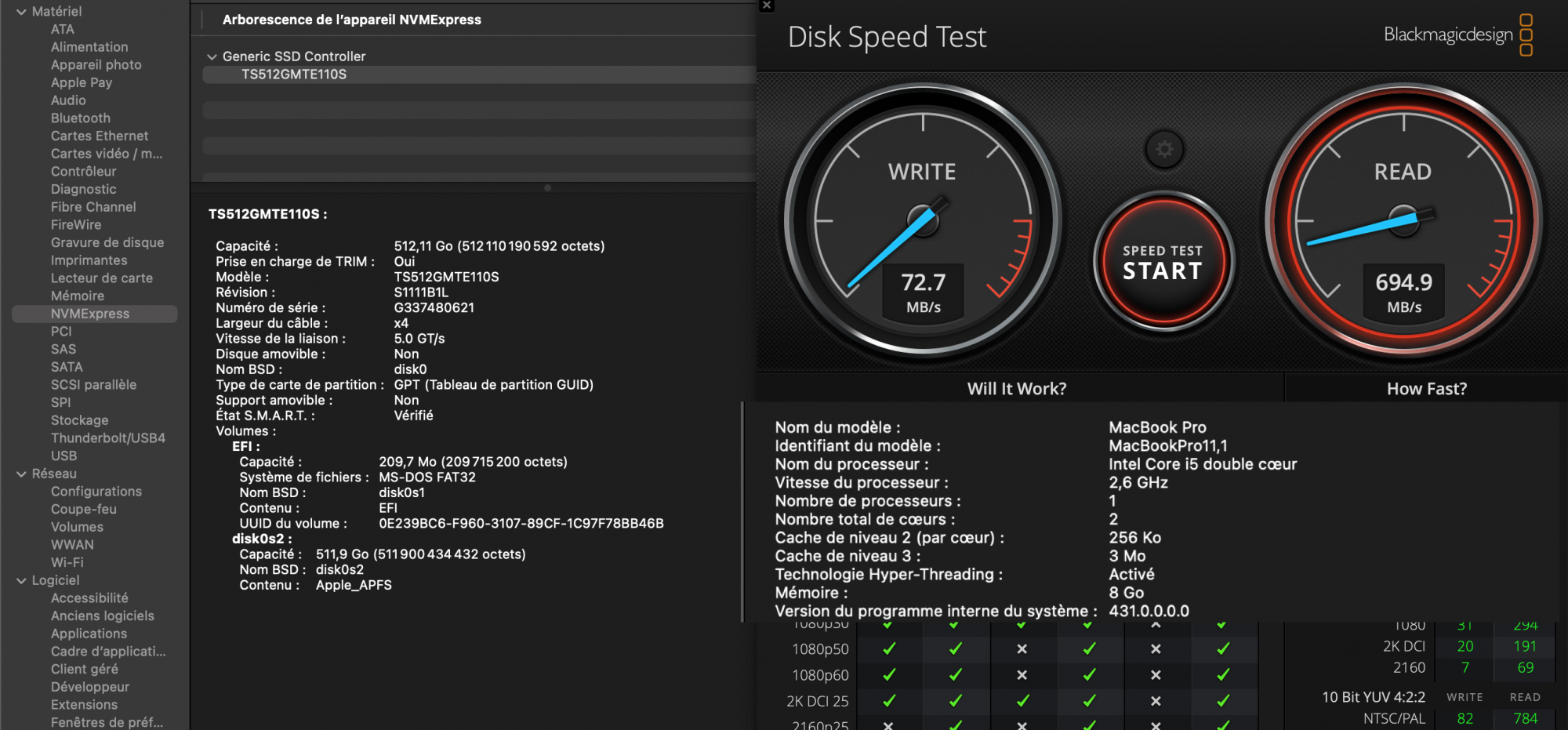
Task: Click link speed value 5.0 GT/s
Action: click(419, 339)
